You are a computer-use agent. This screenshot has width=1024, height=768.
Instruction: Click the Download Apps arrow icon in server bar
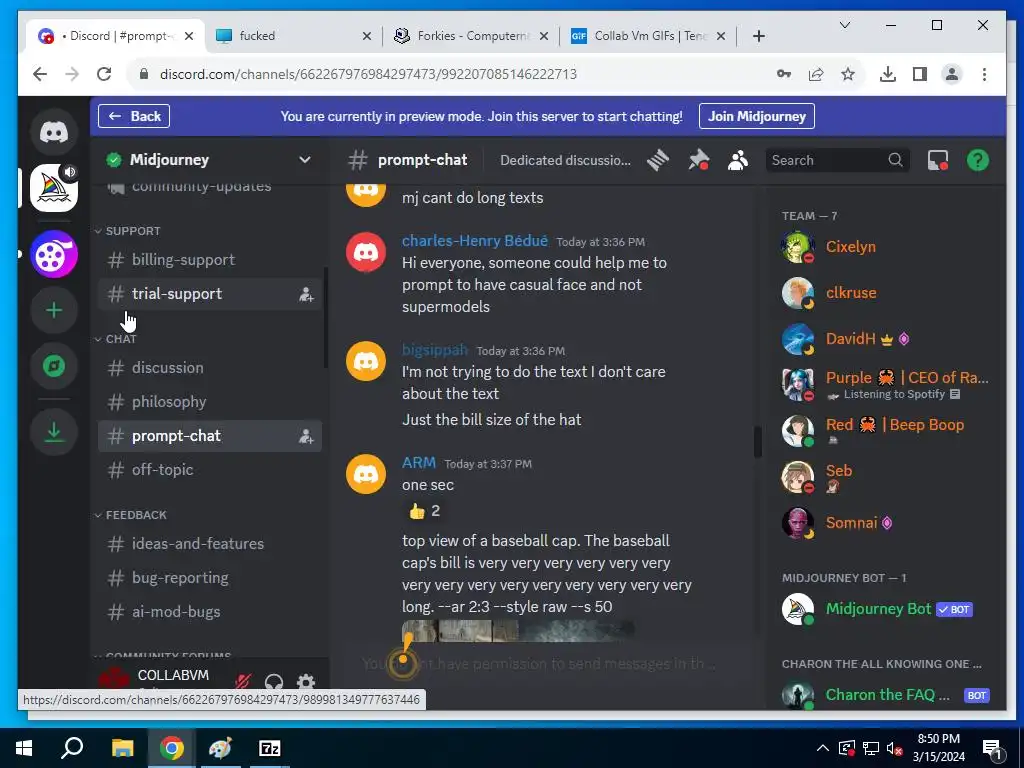tap(54, 432)
